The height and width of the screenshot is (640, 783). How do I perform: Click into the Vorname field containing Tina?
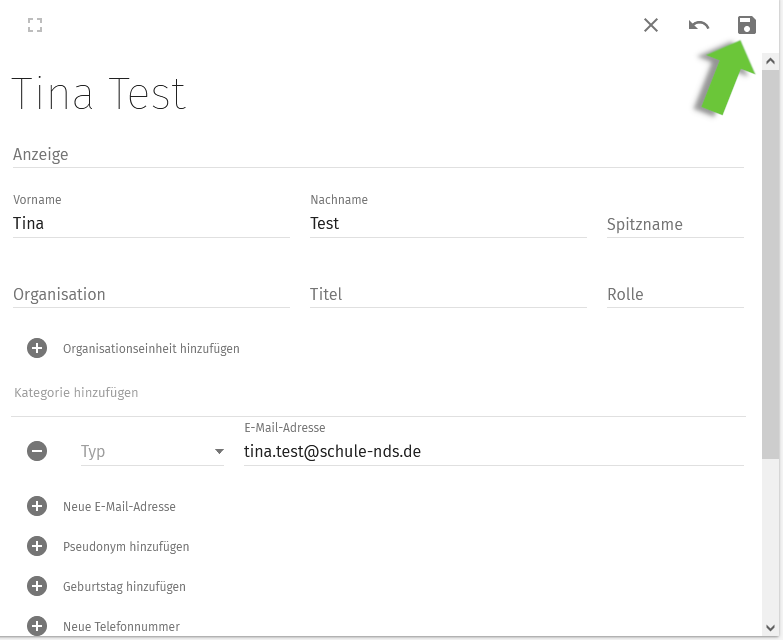coord(151,223)
